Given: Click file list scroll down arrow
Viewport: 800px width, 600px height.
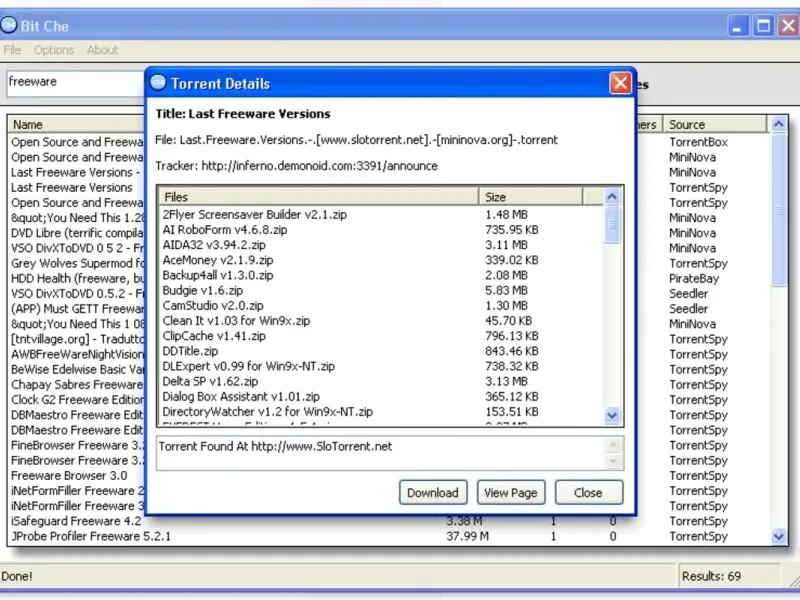Looking at the screenshot, I should coord(612,415).
